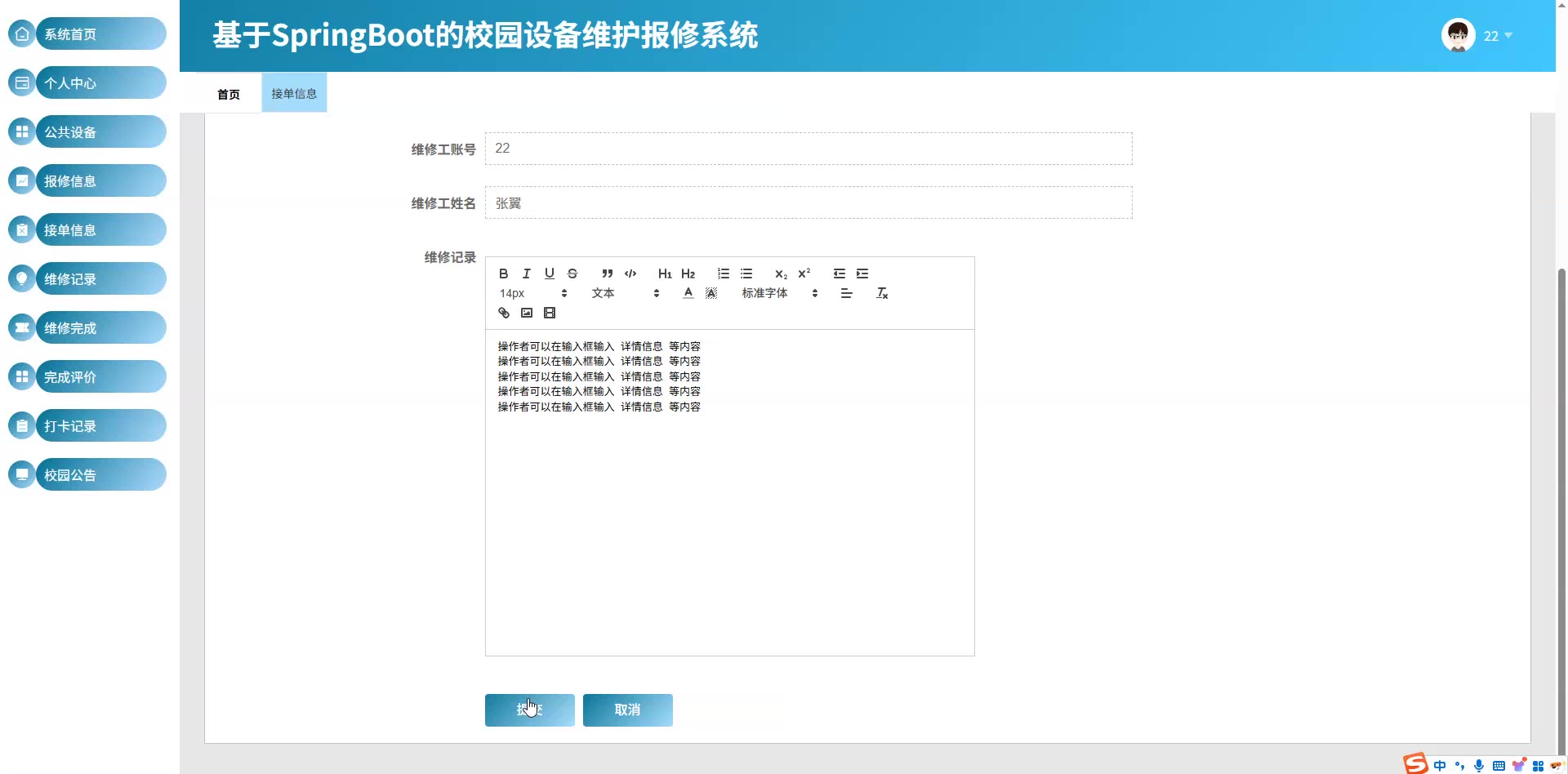Insert a video into the editor
Image resolution: width=1568 pixels, height=774 pixels.
550,313
